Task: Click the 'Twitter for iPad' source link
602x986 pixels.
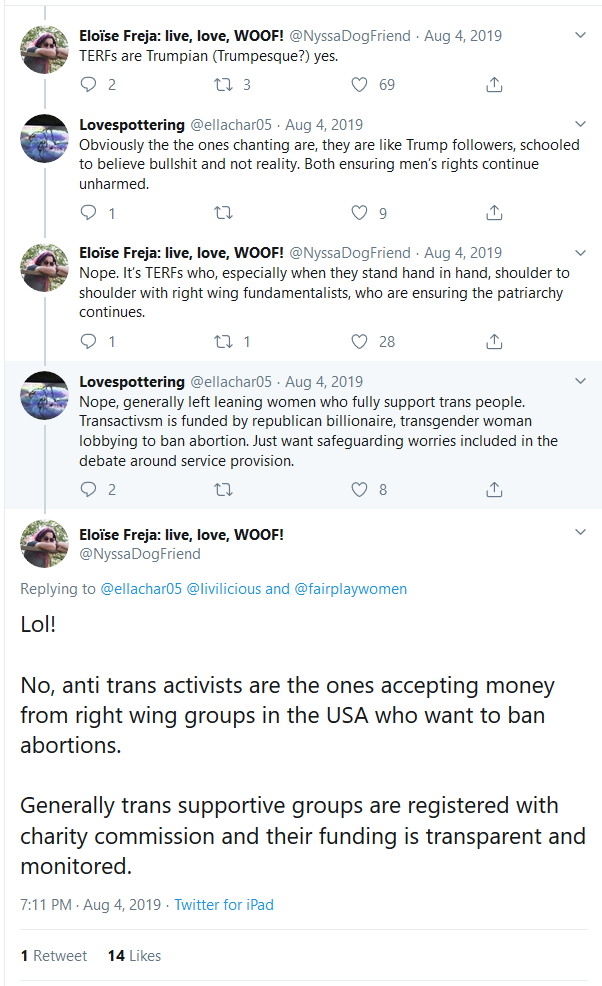Action: (223, 905)
